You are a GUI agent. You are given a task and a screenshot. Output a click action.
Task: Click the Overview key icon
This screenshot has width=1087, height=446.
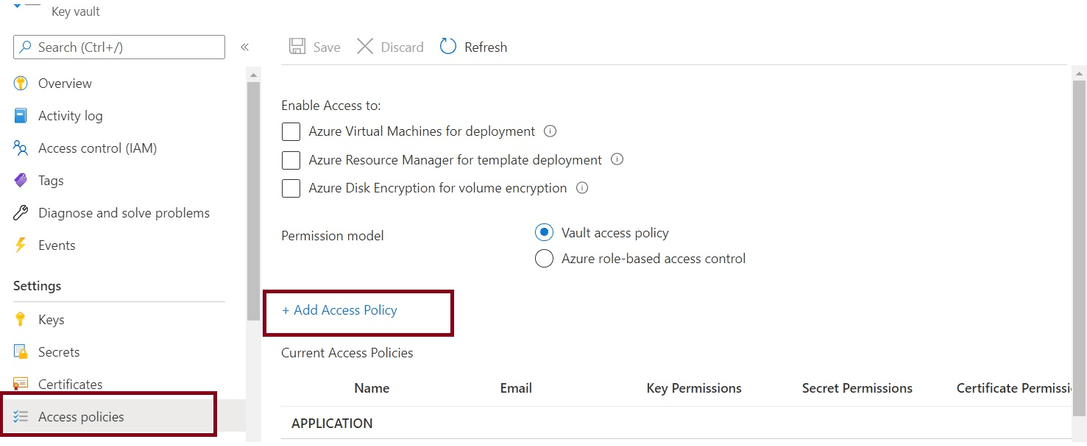pyautogui.click(x=21, y=83)
